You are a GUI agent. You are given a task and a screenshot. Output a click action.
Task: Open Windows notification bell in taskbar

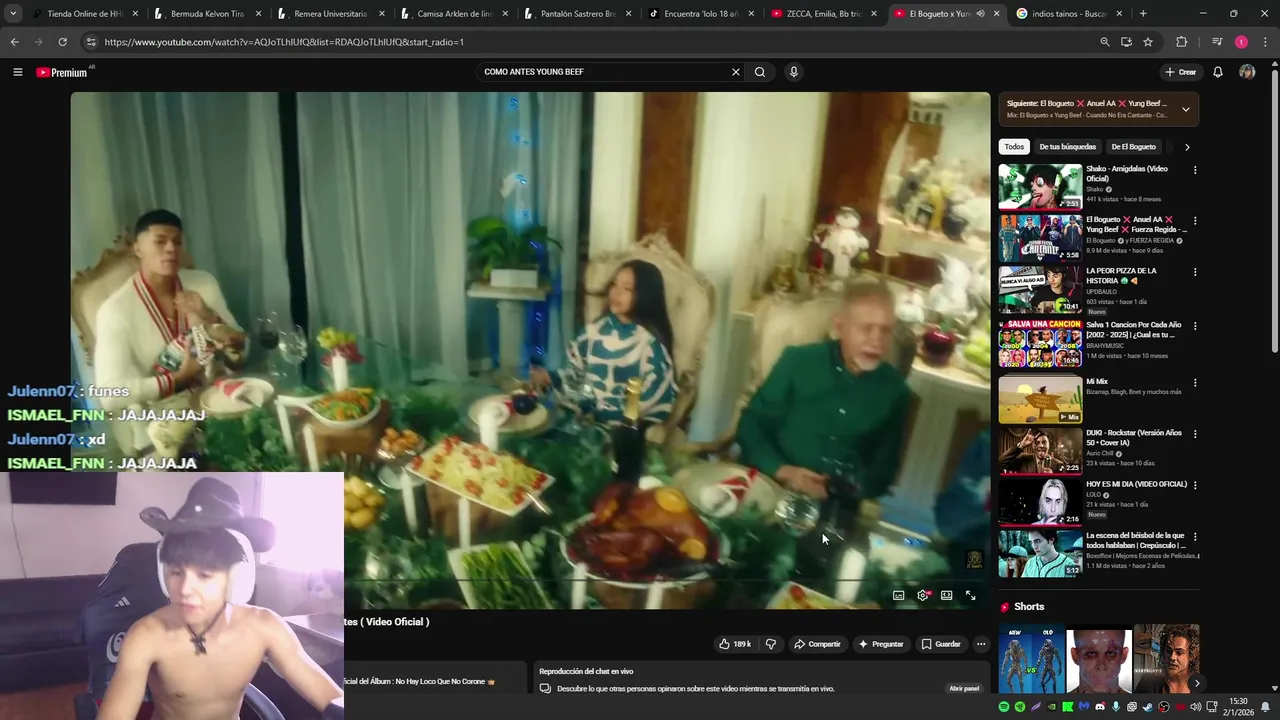pos(1265,707)
